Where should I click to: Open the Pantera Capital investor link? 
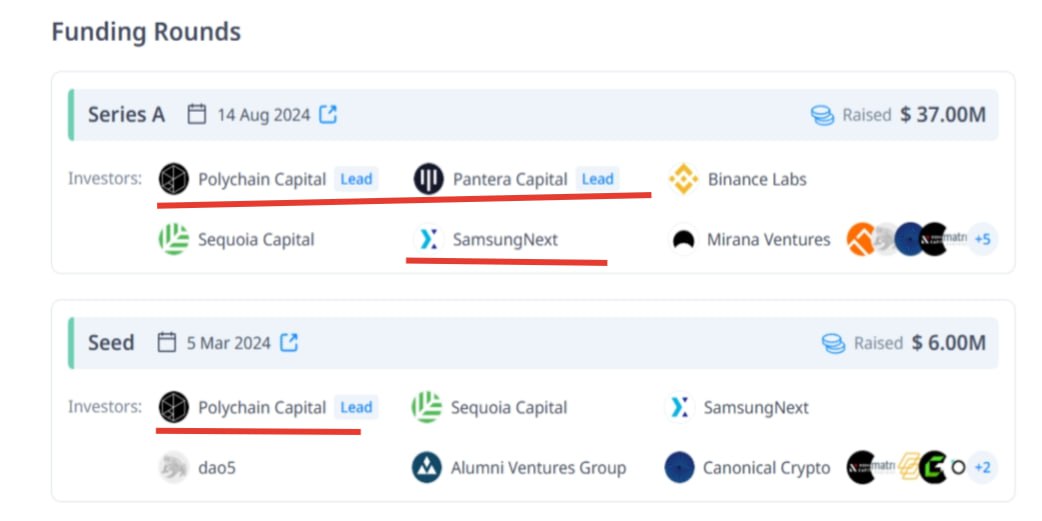pos(510,179)
